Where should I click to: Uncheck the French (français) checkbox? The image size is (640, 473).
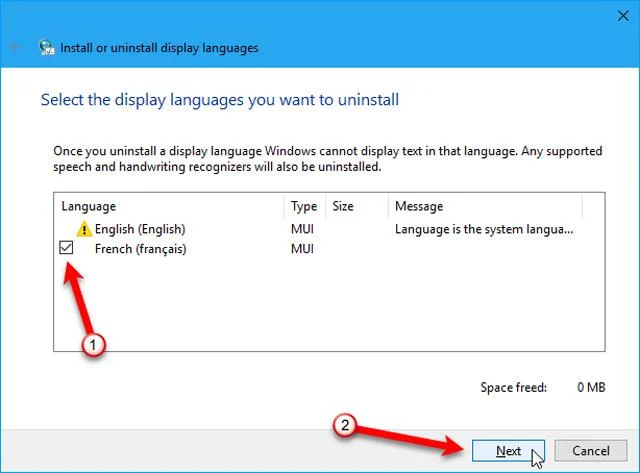coord(66,247)
